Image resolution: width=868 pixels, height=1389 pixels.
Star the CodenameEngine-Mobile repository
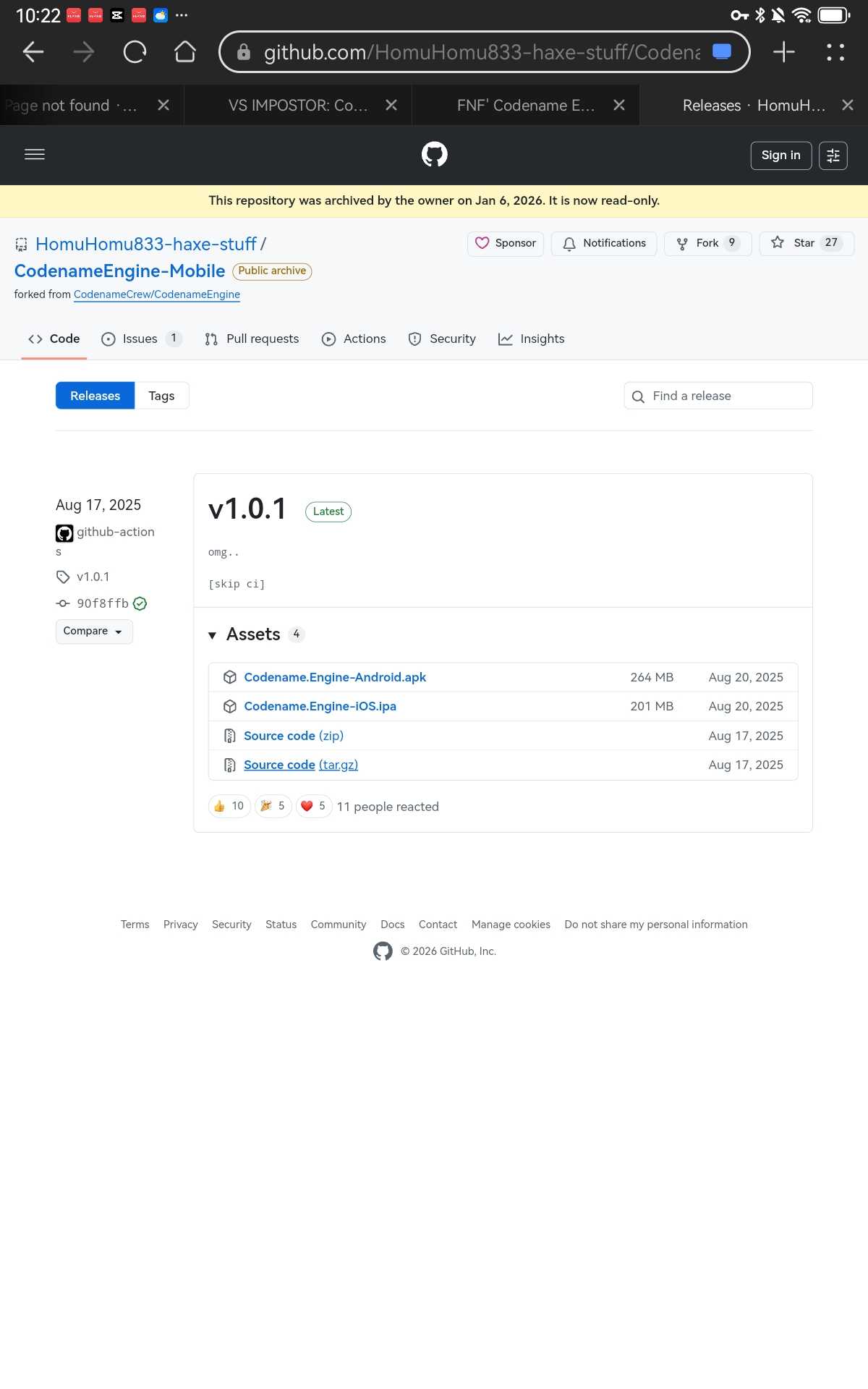[x=806, y=244]
